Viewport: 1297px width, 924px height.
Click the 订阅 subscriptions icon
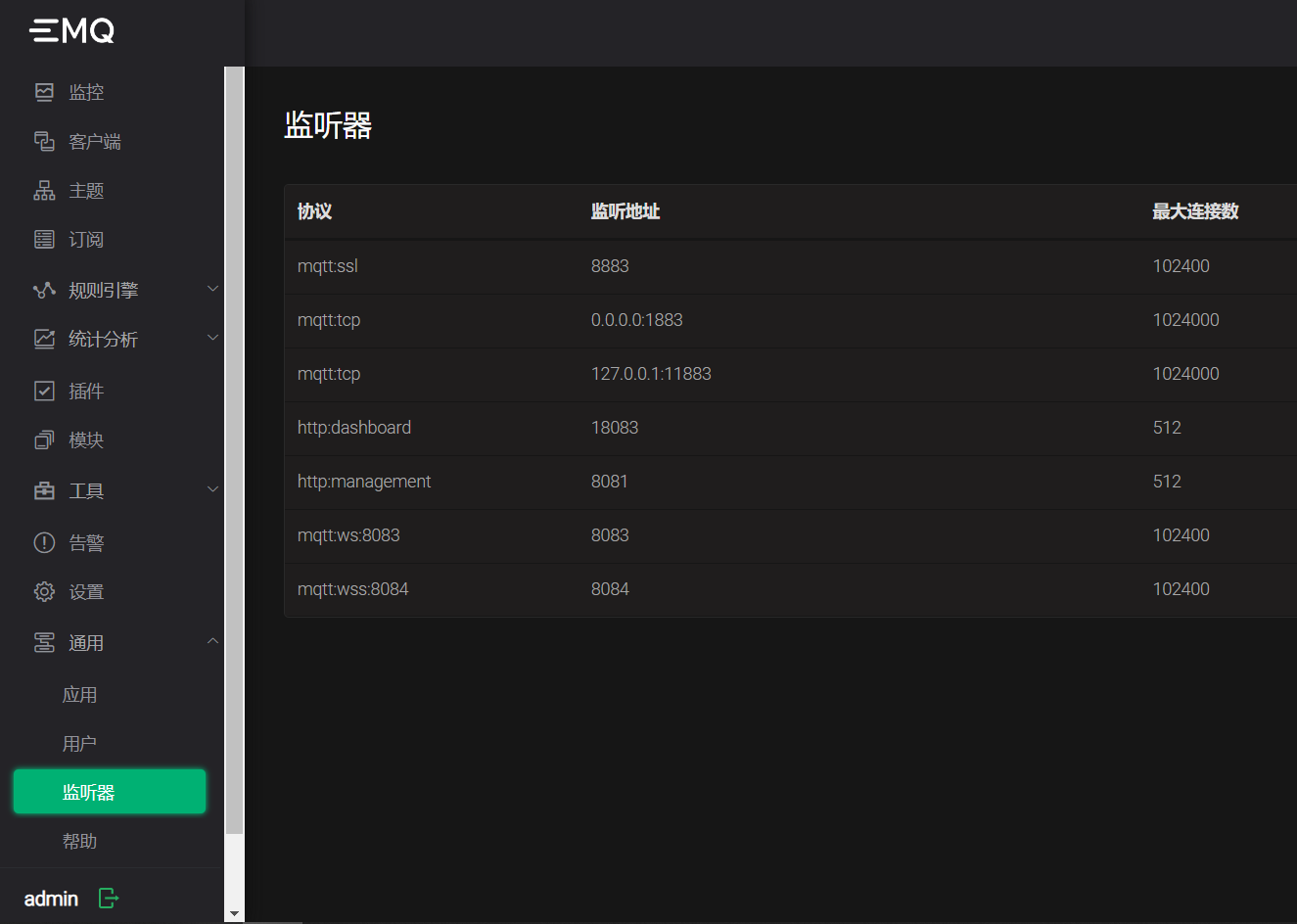point(44,239)
